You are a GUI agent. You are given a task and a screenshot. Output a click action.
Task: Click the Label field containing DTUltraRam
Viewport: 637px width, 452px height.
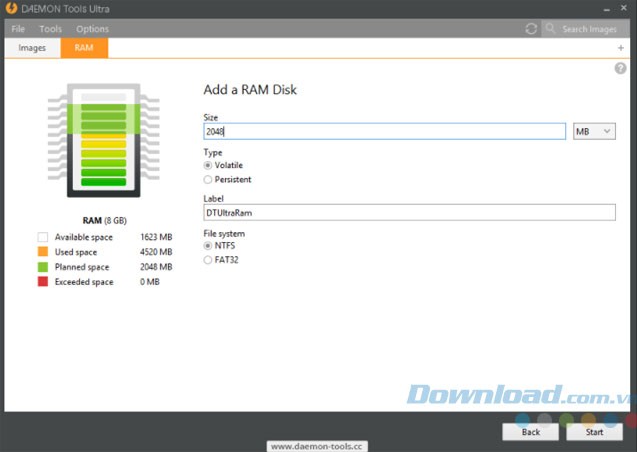[x=410, y=212]
